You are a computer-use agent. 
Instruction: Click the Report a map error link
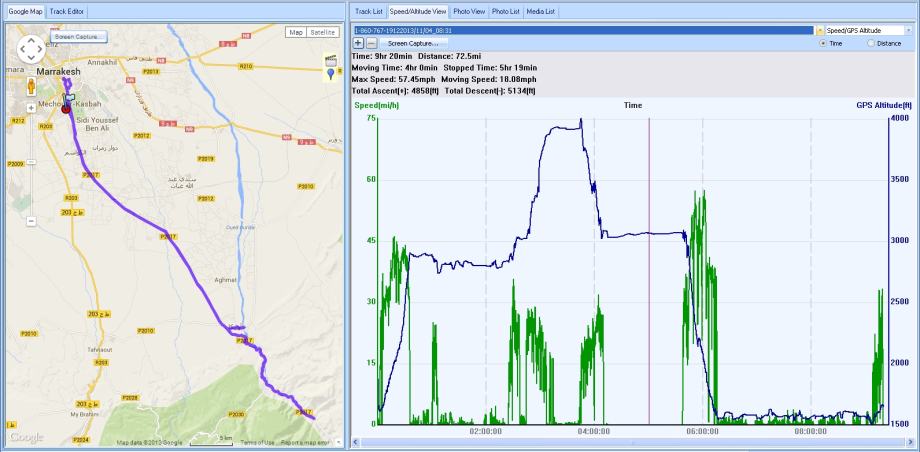point(306,443)
